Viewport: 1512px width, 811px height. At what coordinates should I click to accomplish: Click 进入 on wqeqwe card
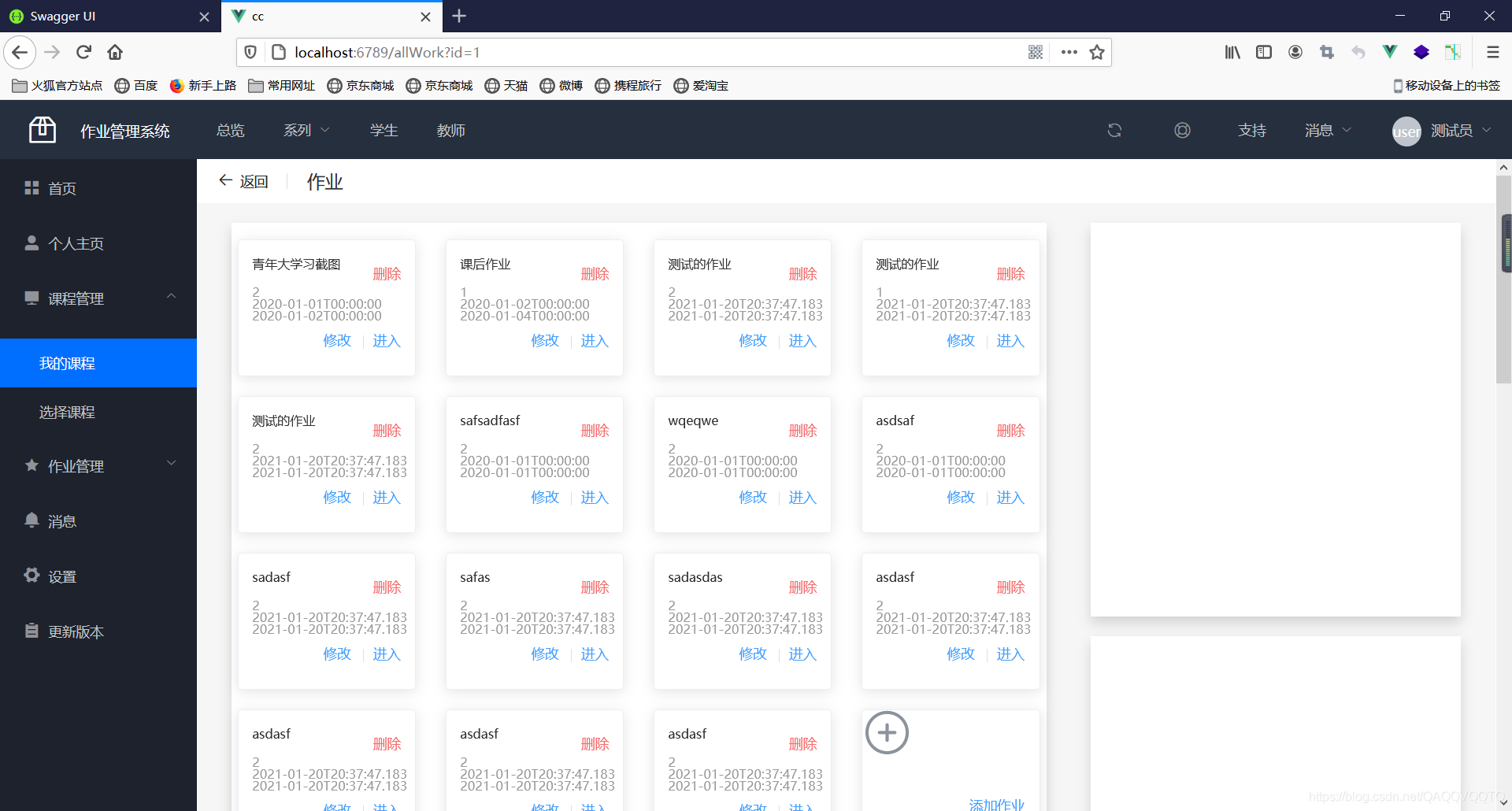click(x=802, y=497)
